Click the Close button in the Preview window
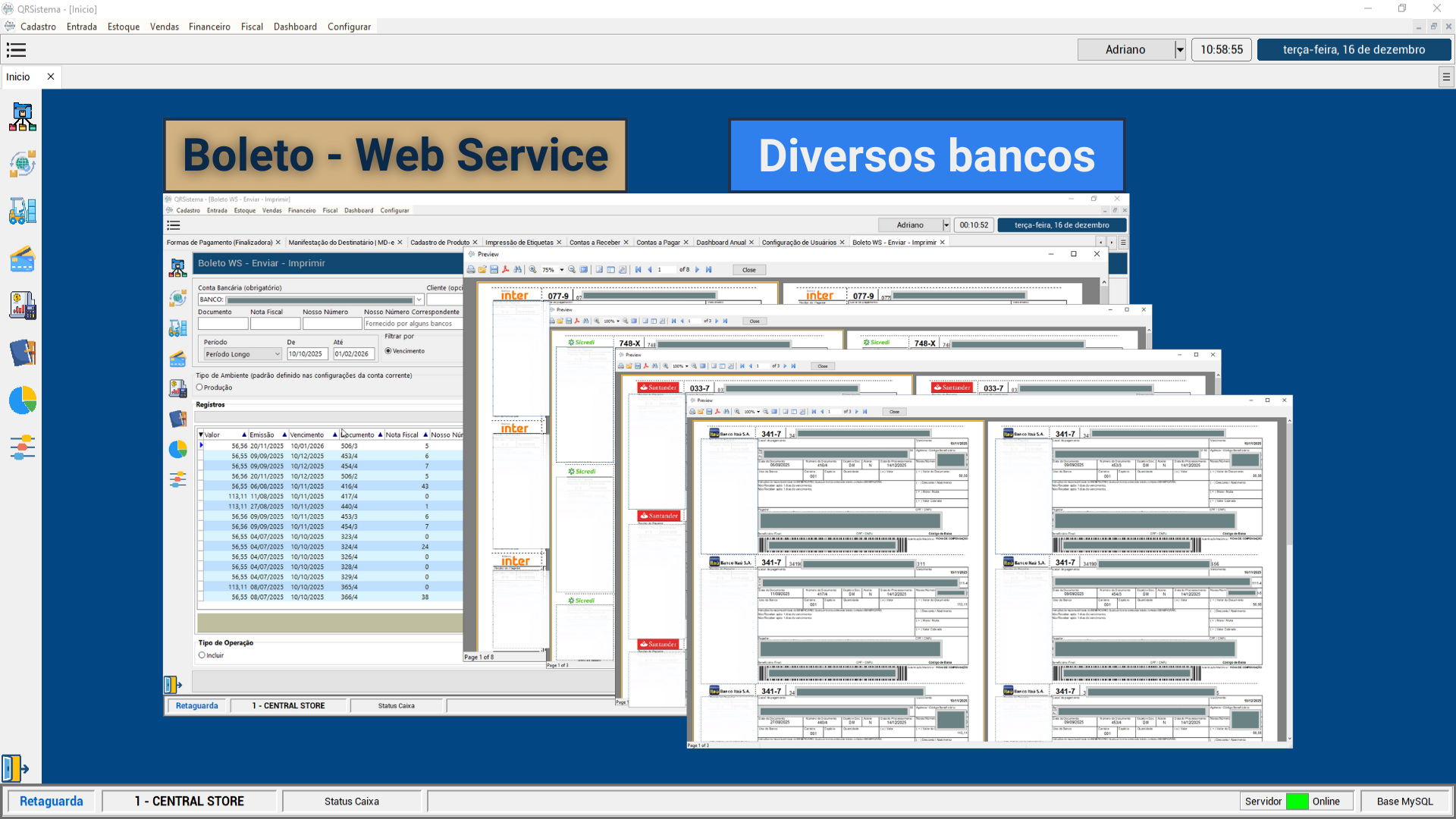The width and height of the screenshot is (1456, 819). point(749,269)
